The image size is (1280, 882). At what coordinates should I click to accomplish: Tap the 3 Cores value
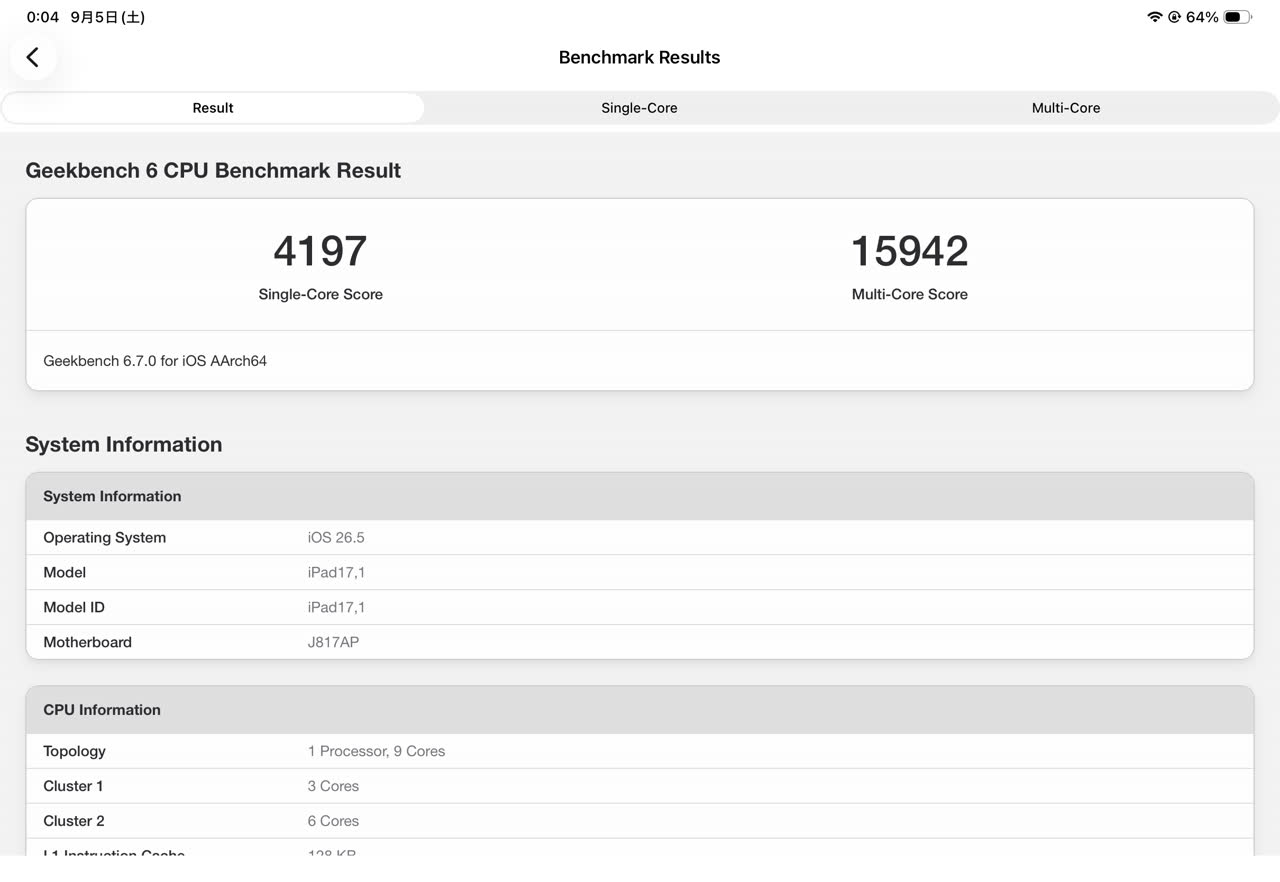[x=333, y=787]
